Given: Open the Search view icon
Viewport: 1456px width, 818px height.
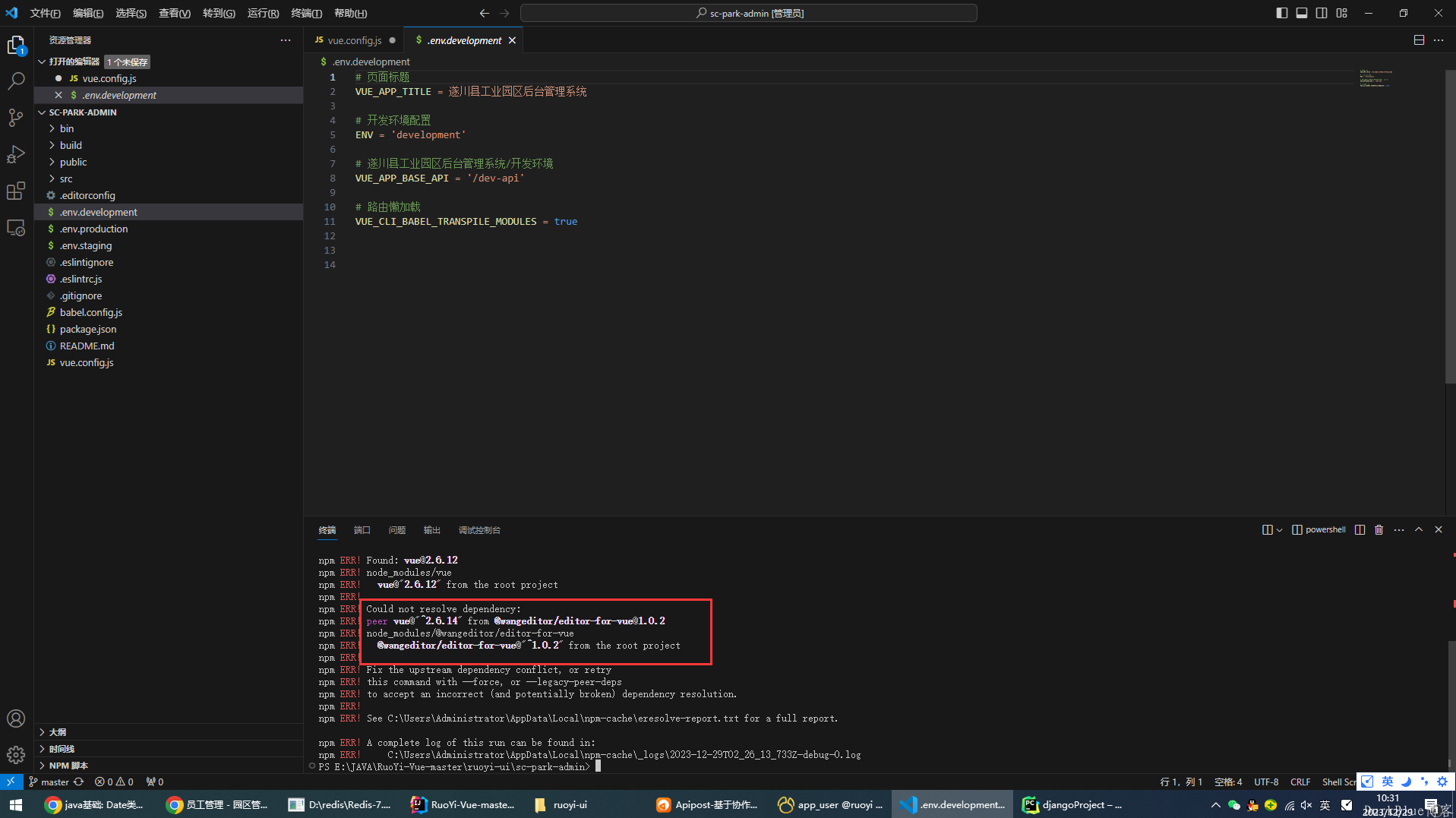Looking at the screenshot, I should (x=16, y=81).
